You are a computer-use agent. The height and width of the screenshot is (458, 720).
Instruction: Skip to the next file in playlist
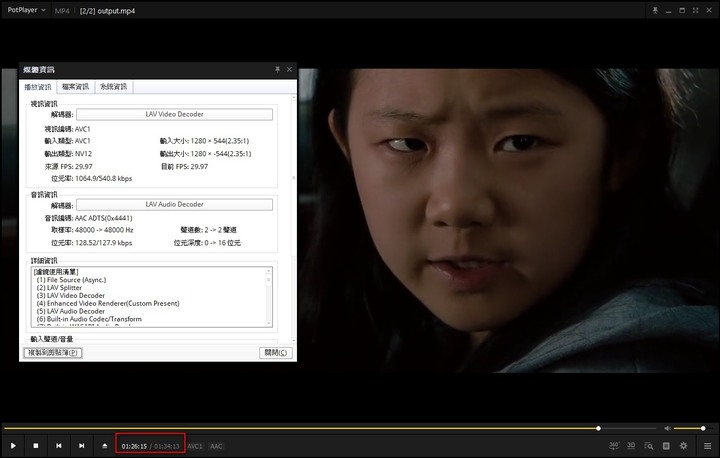tap(81, 446)
